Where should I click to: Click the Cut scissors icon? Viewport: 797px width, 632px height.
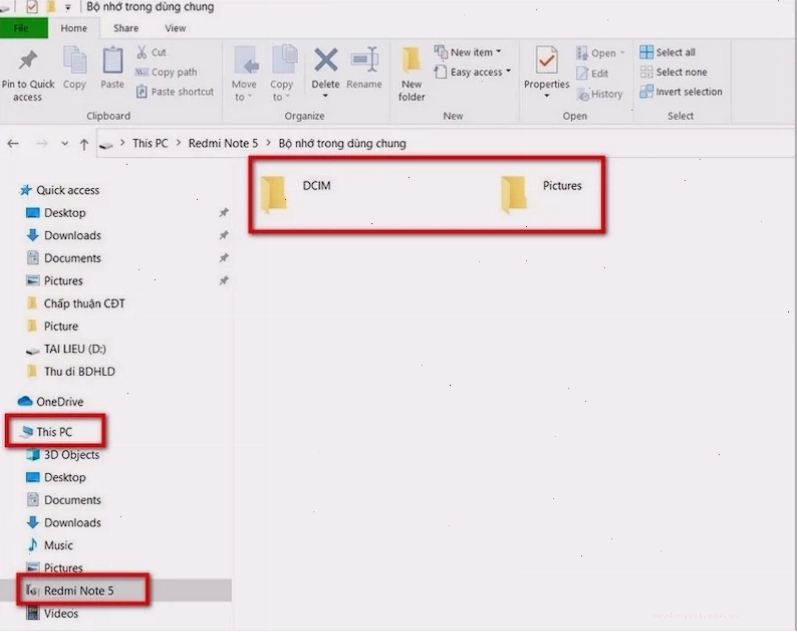[142, 52]
